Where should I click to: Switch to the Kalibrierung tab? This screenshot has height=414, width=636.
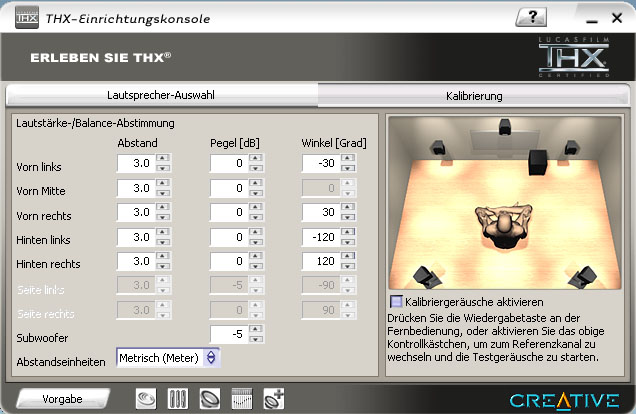[x=474, y=96]
